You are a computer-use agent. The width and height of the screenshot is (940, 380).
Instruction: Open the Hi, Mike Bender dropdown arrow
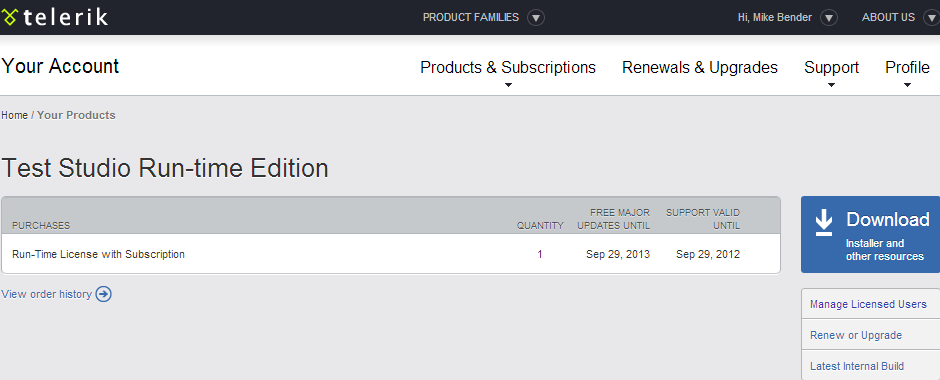pos(828,18)
